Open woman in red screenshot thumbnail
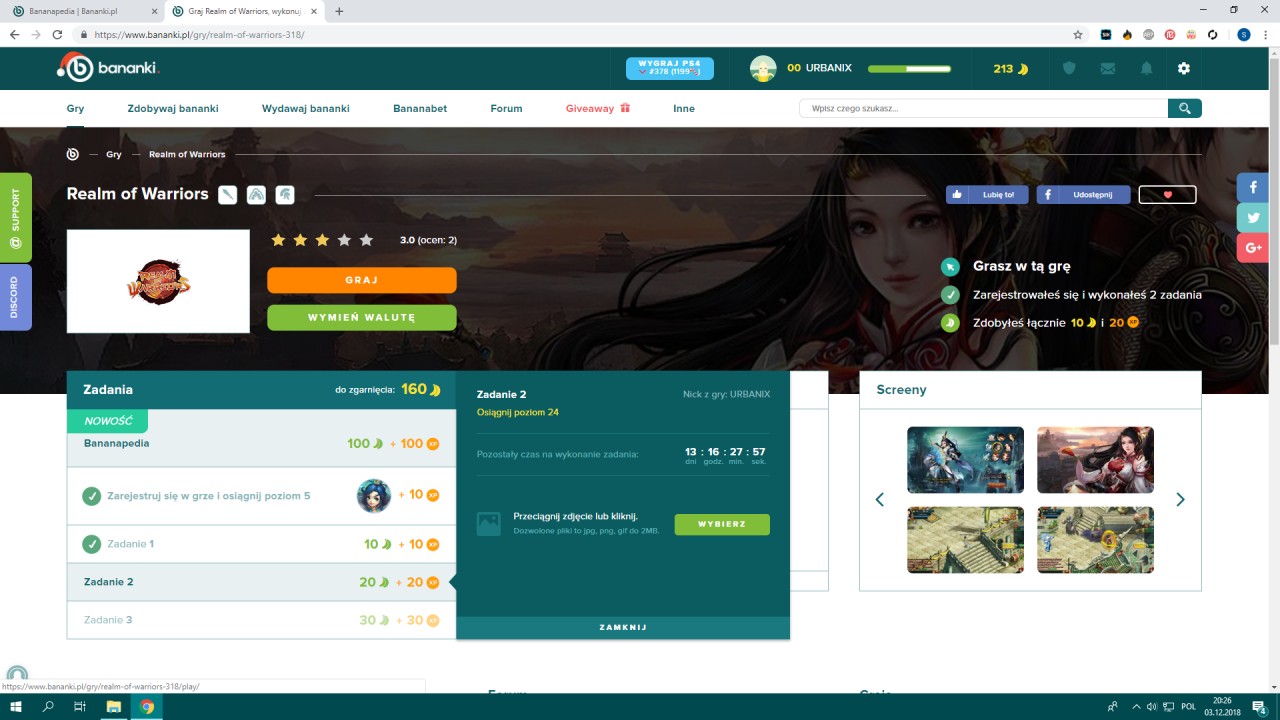 [1095, 460]
